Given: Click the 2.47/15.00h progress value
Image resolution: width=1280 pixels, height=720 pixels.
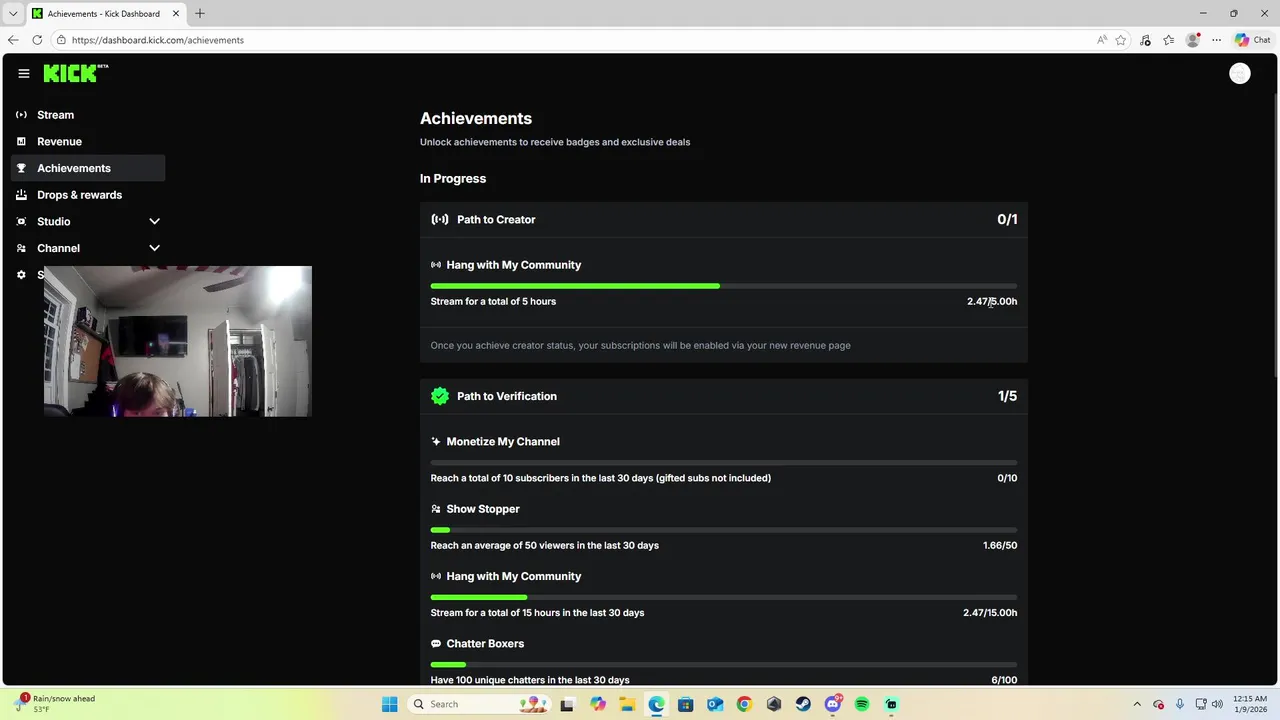Looking at the screenshot, I should (990, 613).
